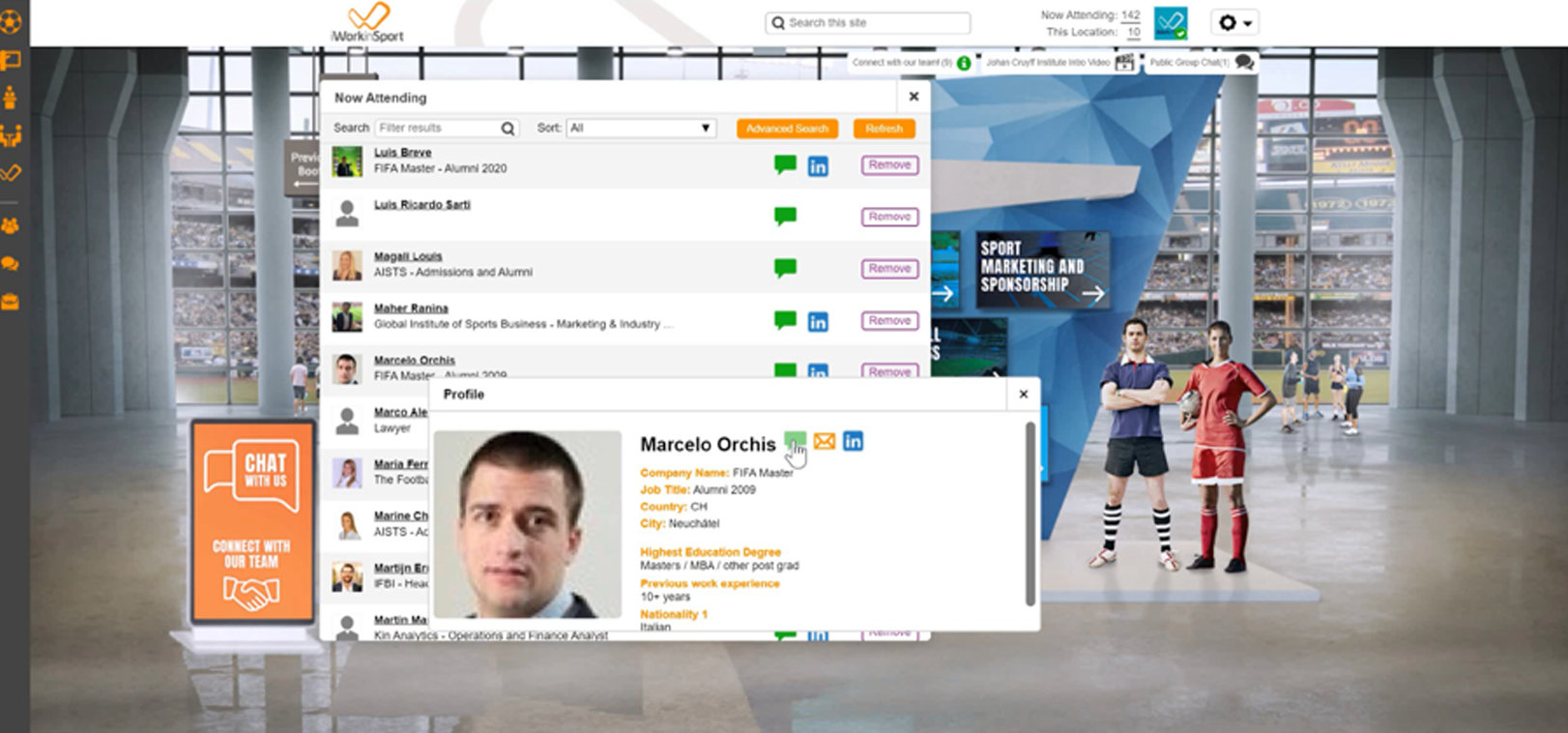Screen dimensions: 1568x733
Task: Open Magali Louis profile link
Action: click(x=408, y=256)
